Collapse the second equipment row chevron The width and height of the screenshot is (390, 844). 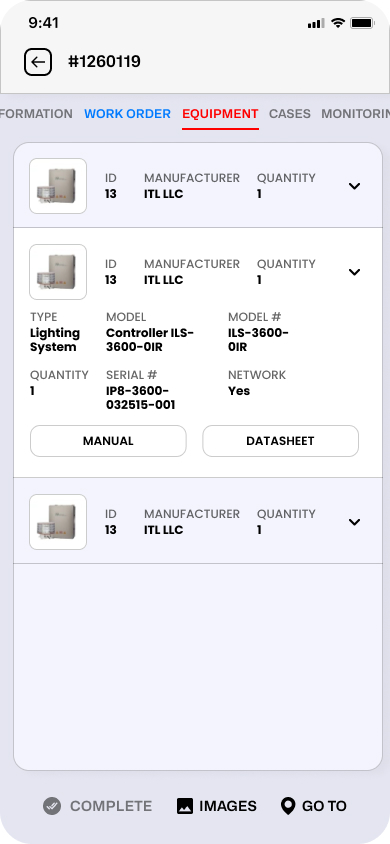354,272
